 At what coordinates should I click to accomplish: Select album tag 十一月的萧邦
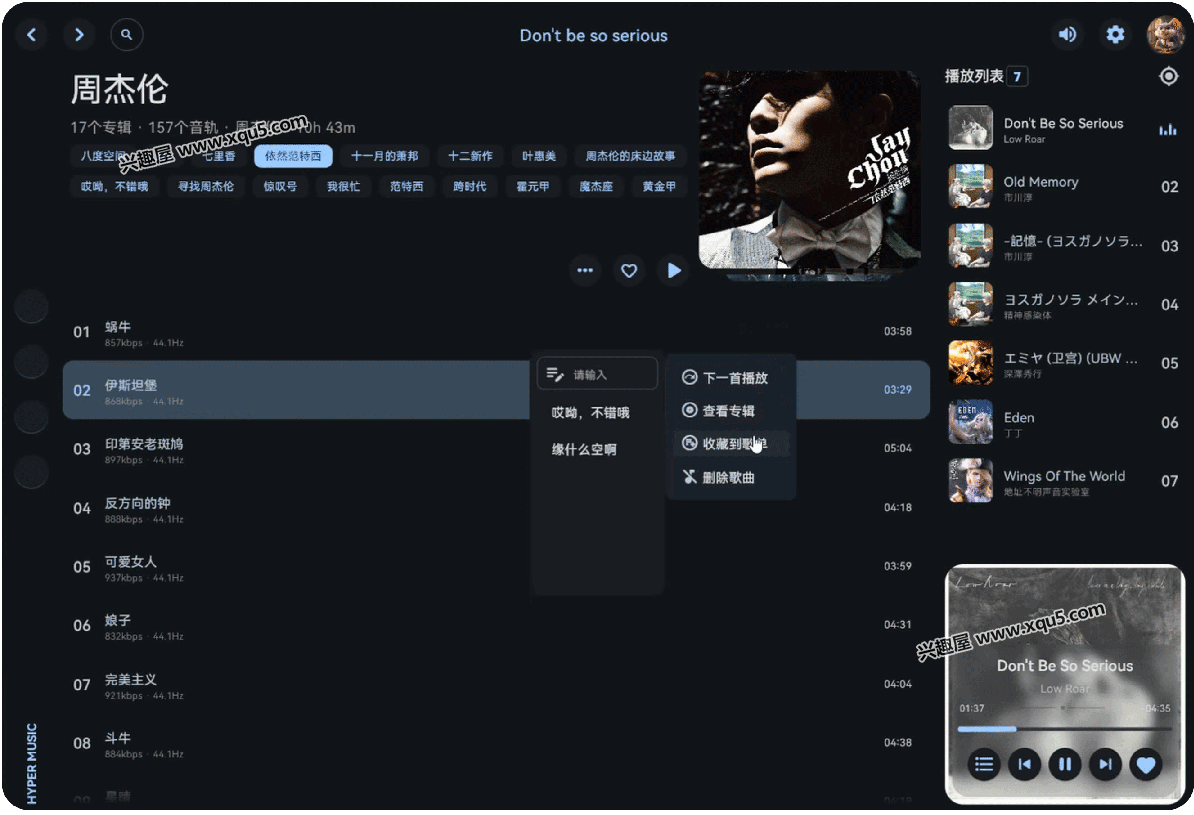(x=385, y=156)
